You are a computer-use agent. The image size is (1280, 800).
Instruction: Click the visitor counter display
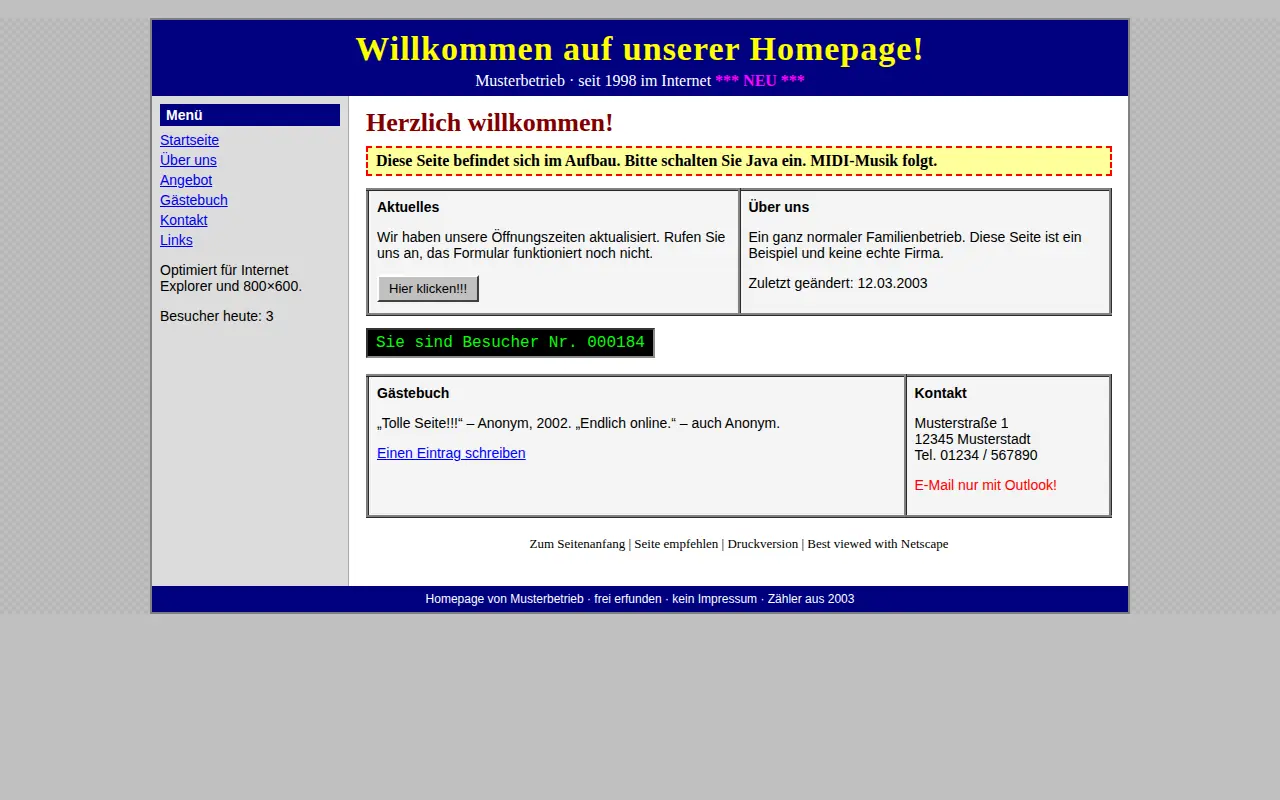pyautogui.click(x=510, y=342)
